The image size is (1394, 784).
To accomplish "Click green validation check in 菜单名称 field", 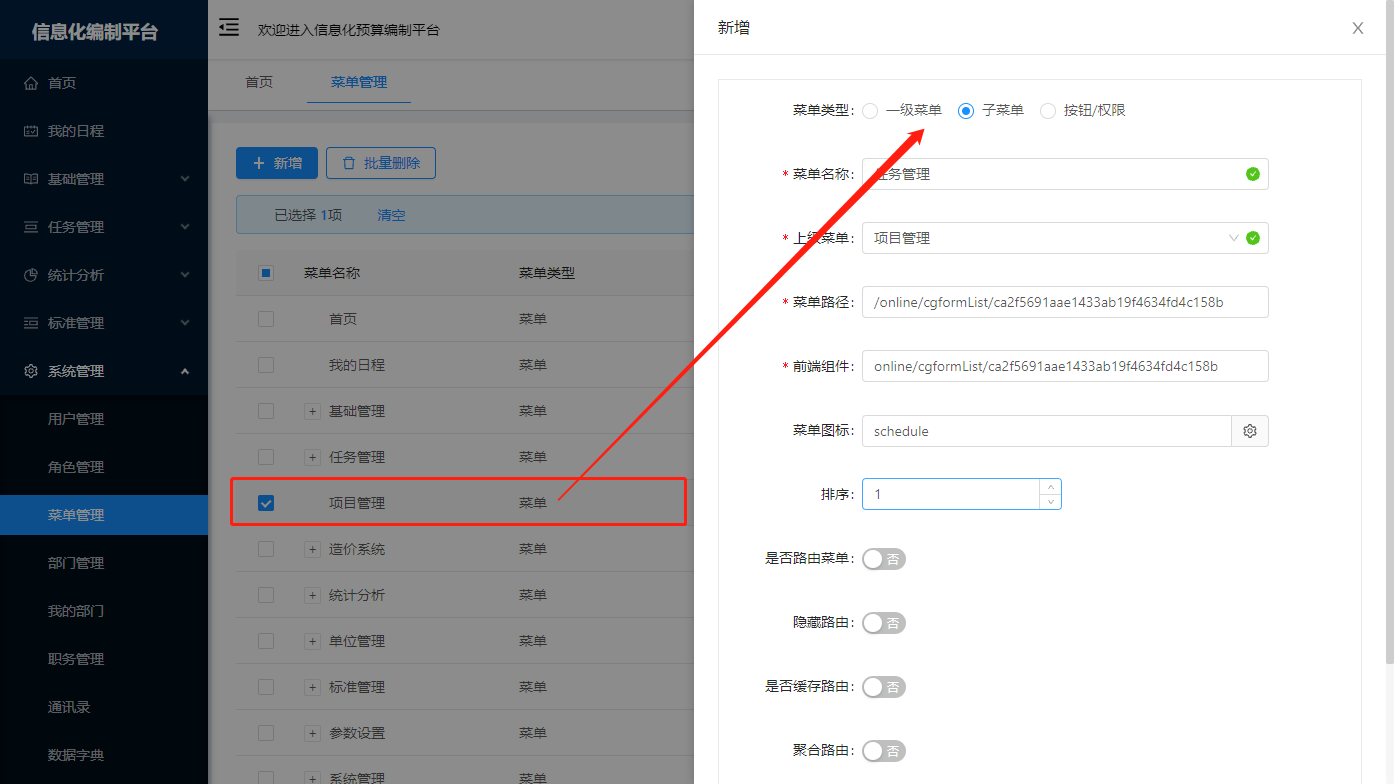I will click(1253, 174).
